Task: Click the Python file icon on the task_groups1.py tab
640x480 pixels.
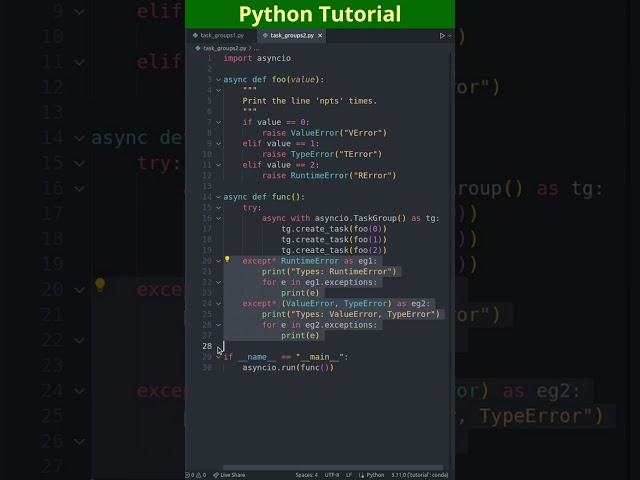Action: 195,36
